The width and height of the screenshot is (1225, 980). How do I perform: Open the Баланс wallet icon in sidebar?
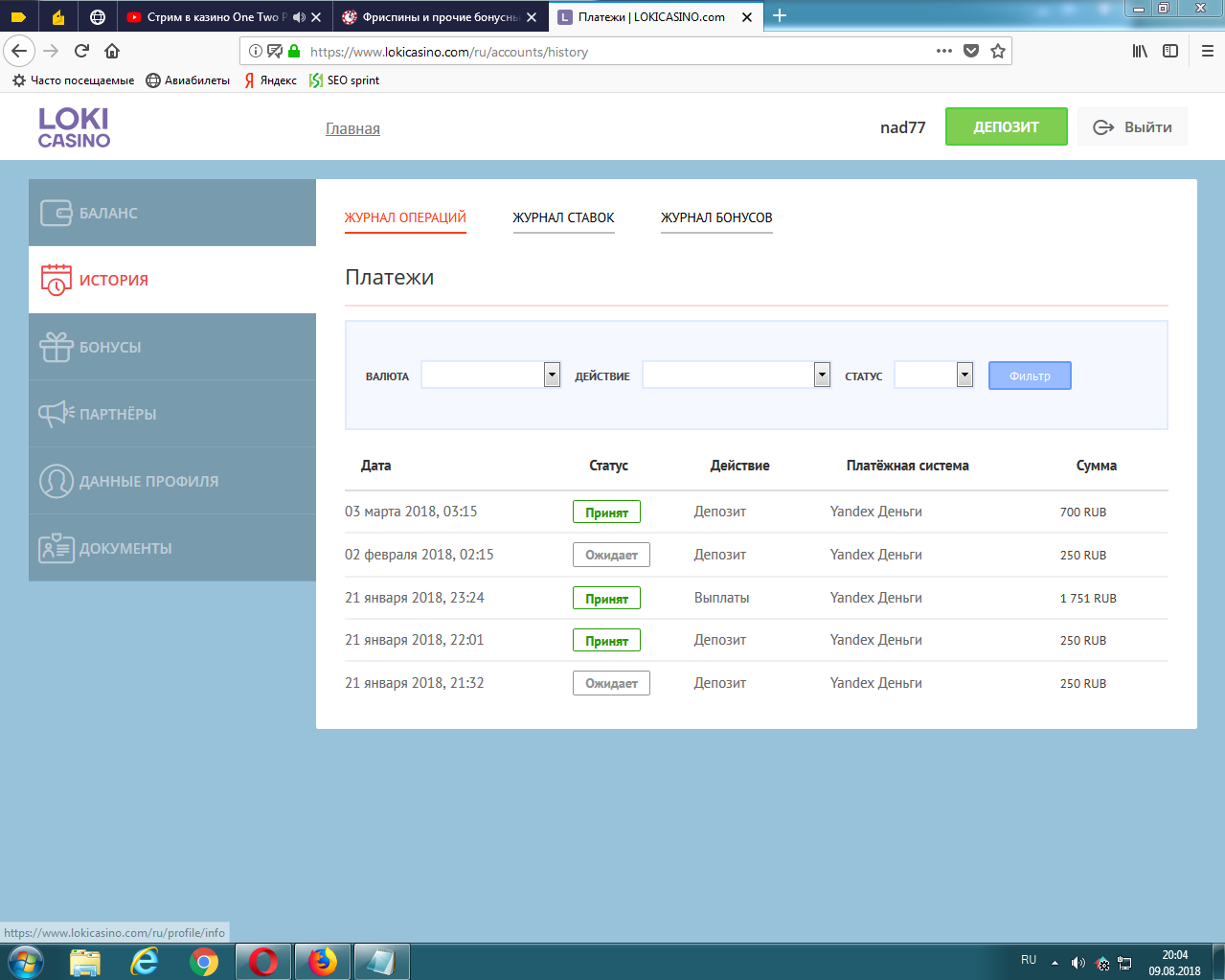tap(57, 213)
